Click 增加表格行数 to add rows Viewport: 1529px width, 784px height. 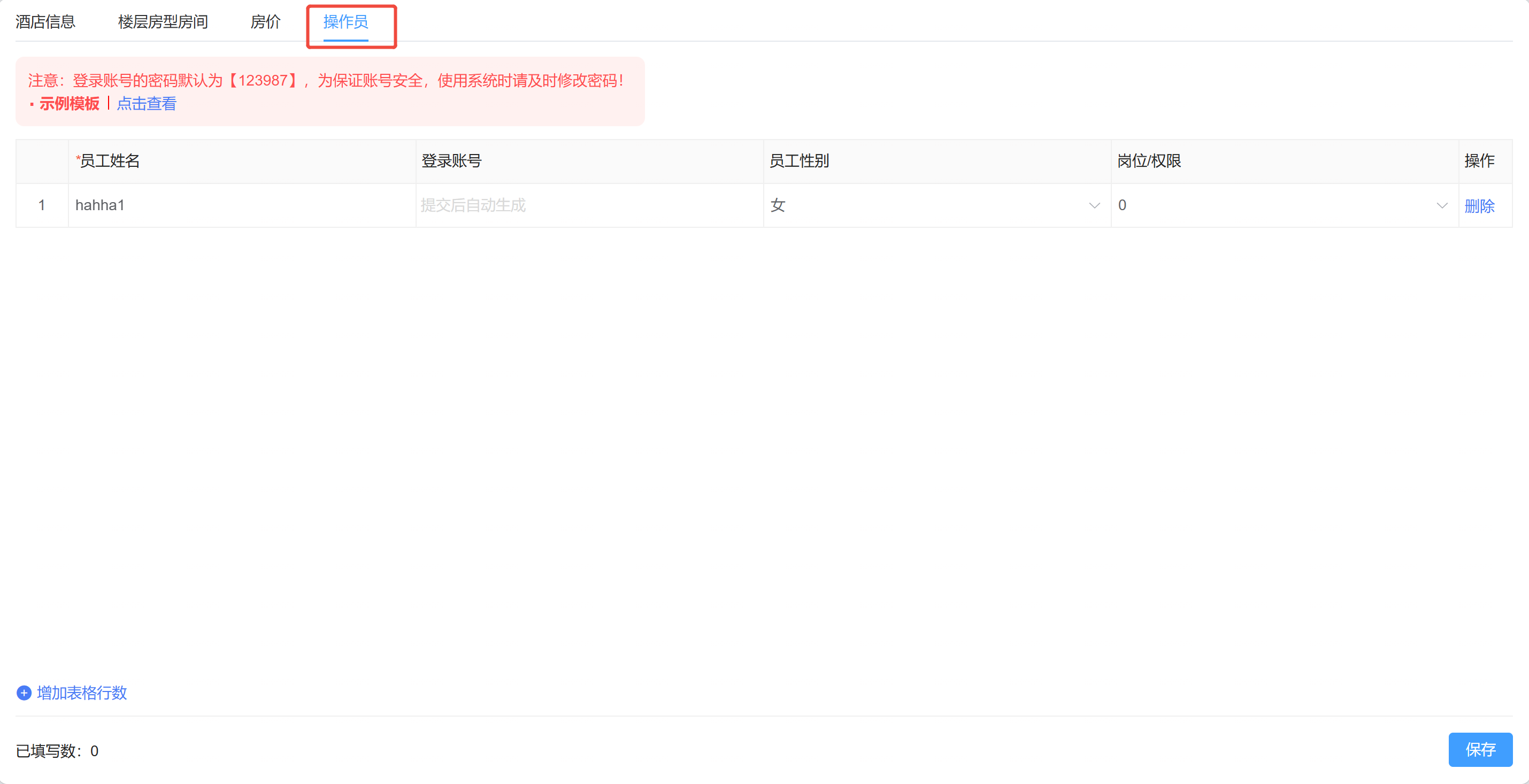(x=82, y=693)
